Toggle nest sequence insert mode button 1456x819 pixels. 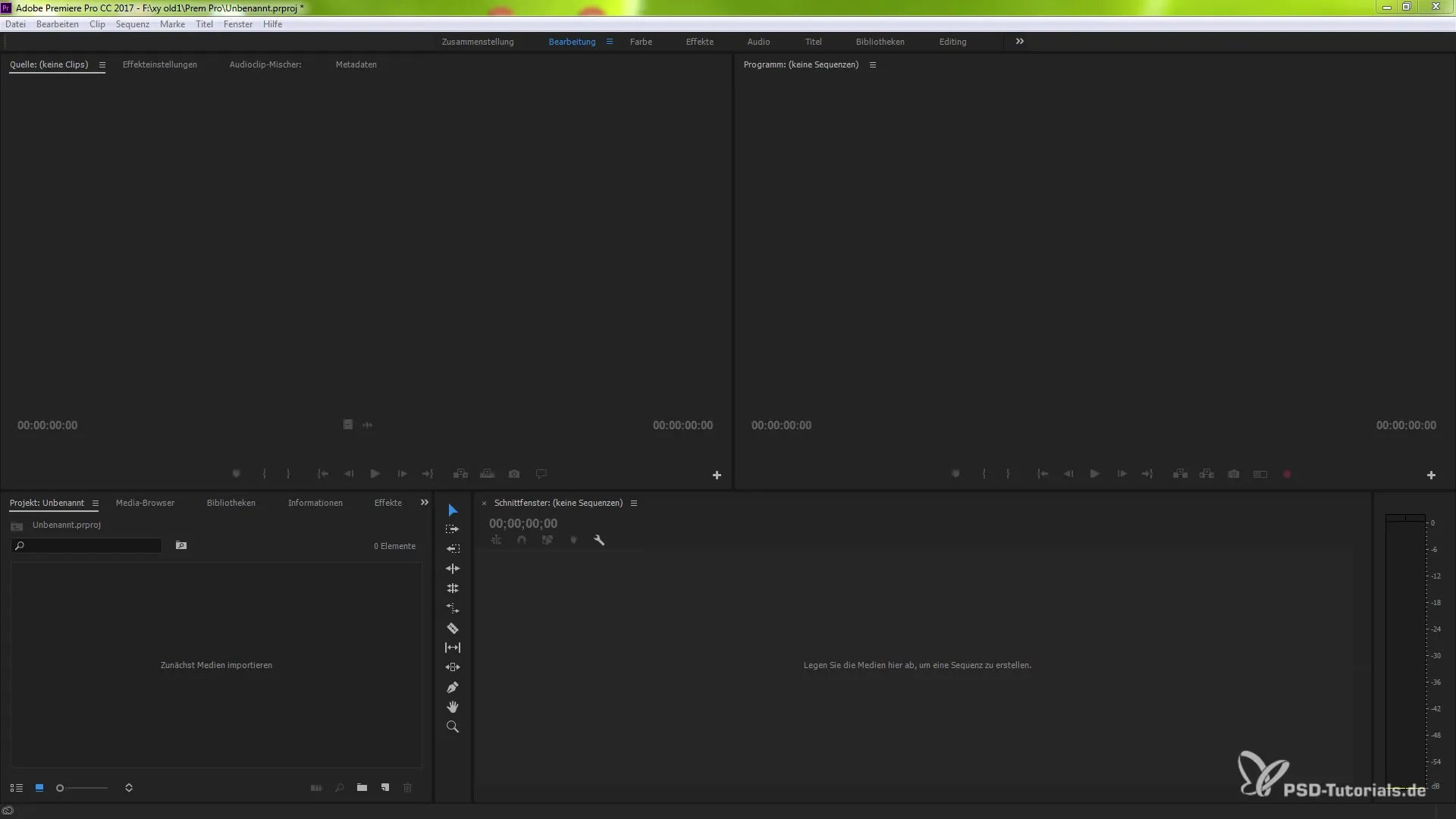tap(496, 540)
